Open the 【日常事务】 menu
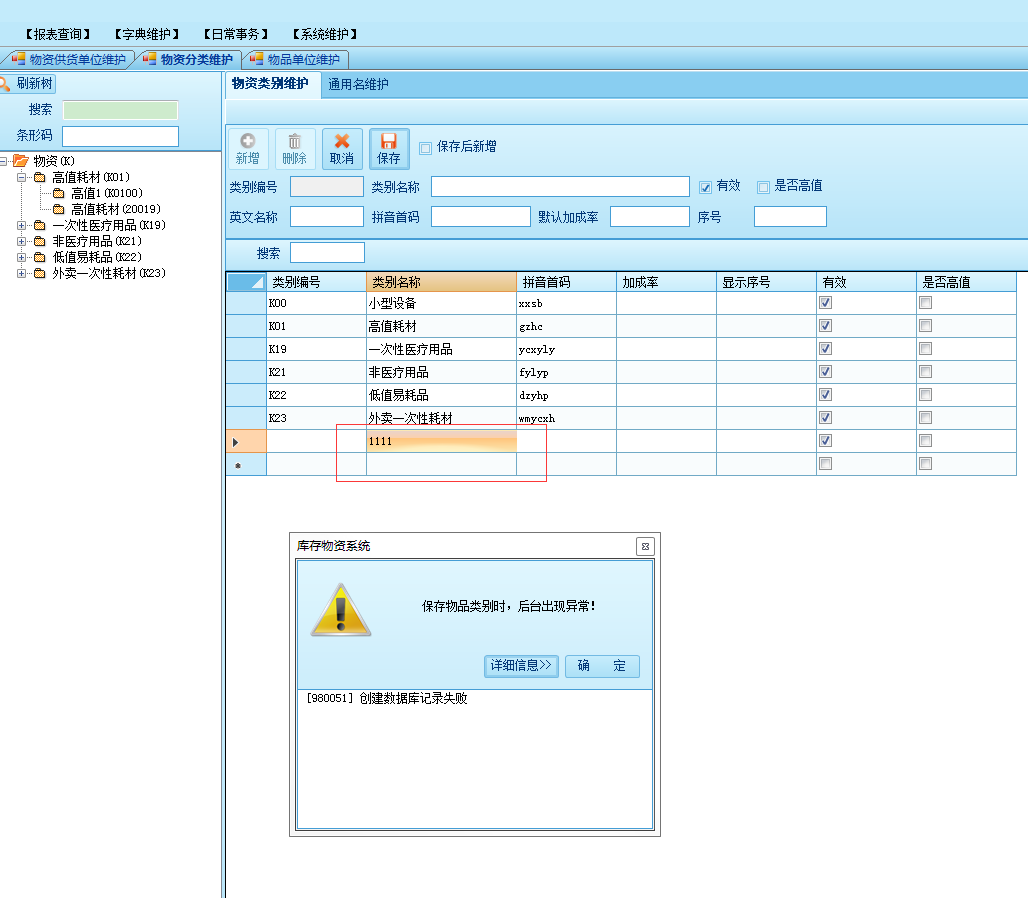 click(236, 34)
